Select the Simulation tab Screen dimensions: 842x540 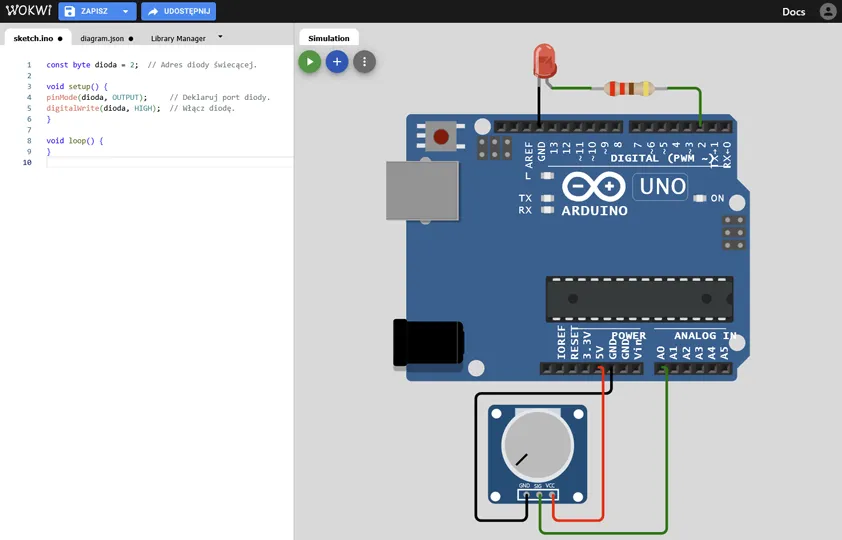coord(329,38)
